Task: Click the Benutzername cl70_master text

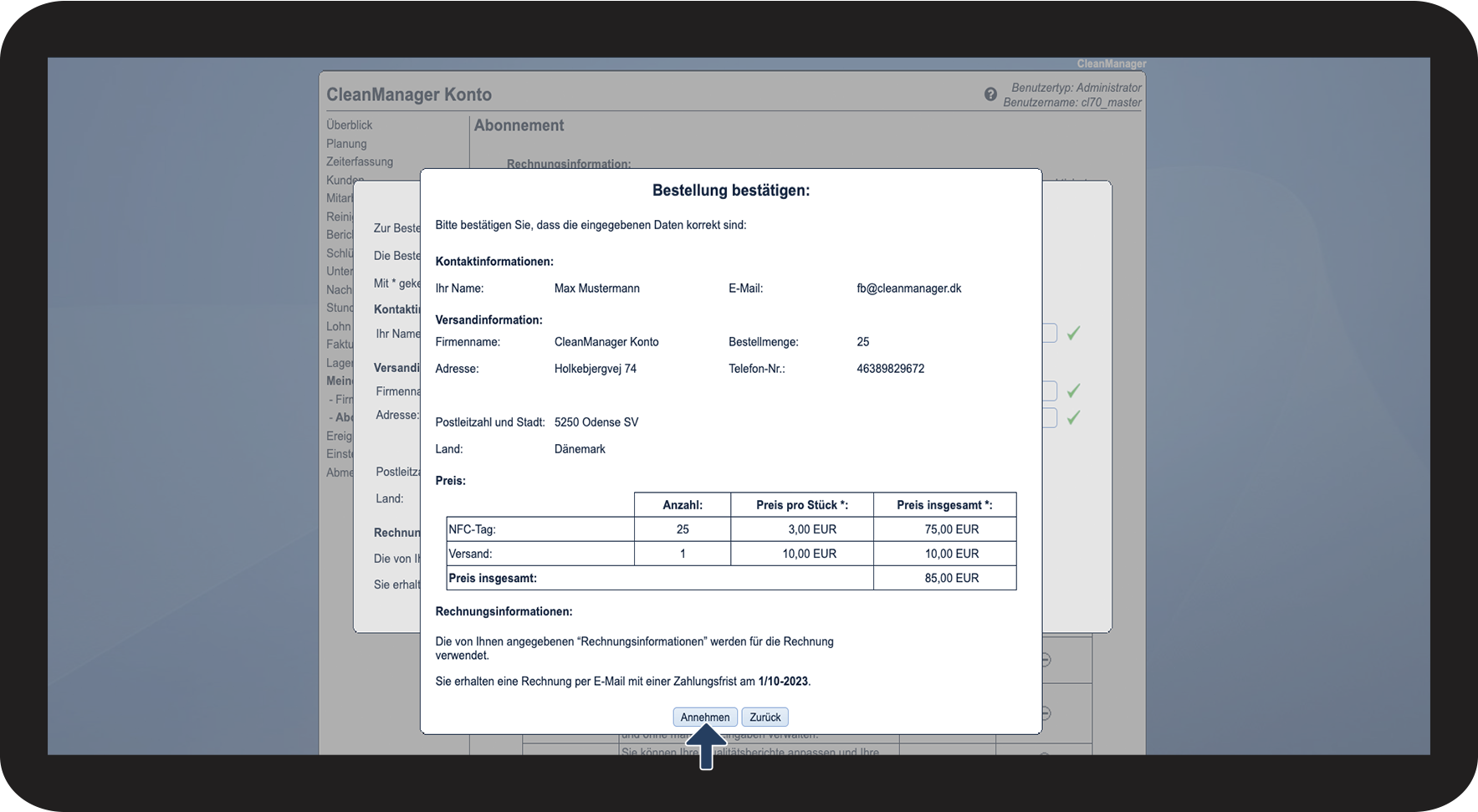Action: pos(1071,102)
